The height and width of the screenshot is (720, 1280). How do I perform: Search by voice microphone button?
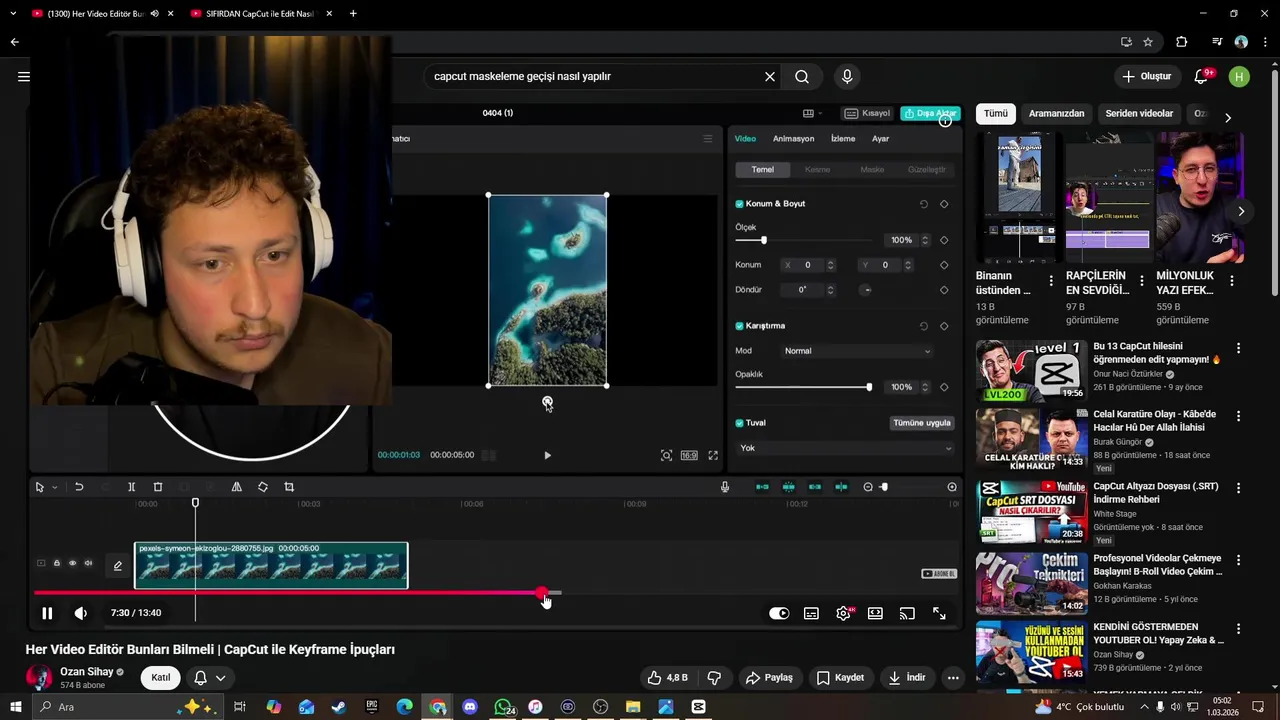[x=847, y=76]
